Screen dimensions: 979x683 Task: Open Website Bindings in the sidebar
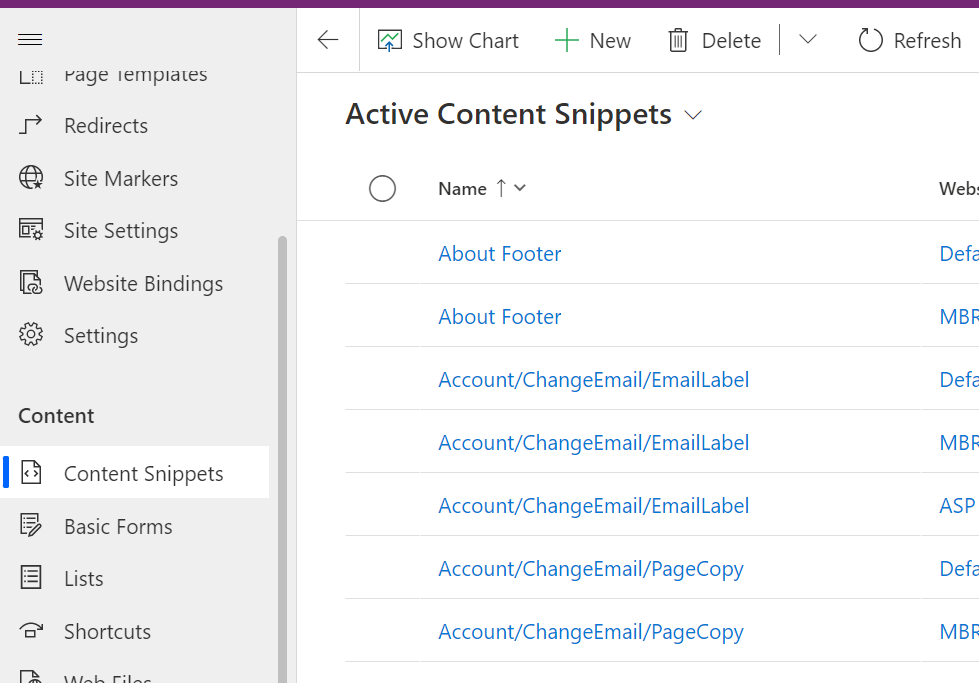(144, 283)
